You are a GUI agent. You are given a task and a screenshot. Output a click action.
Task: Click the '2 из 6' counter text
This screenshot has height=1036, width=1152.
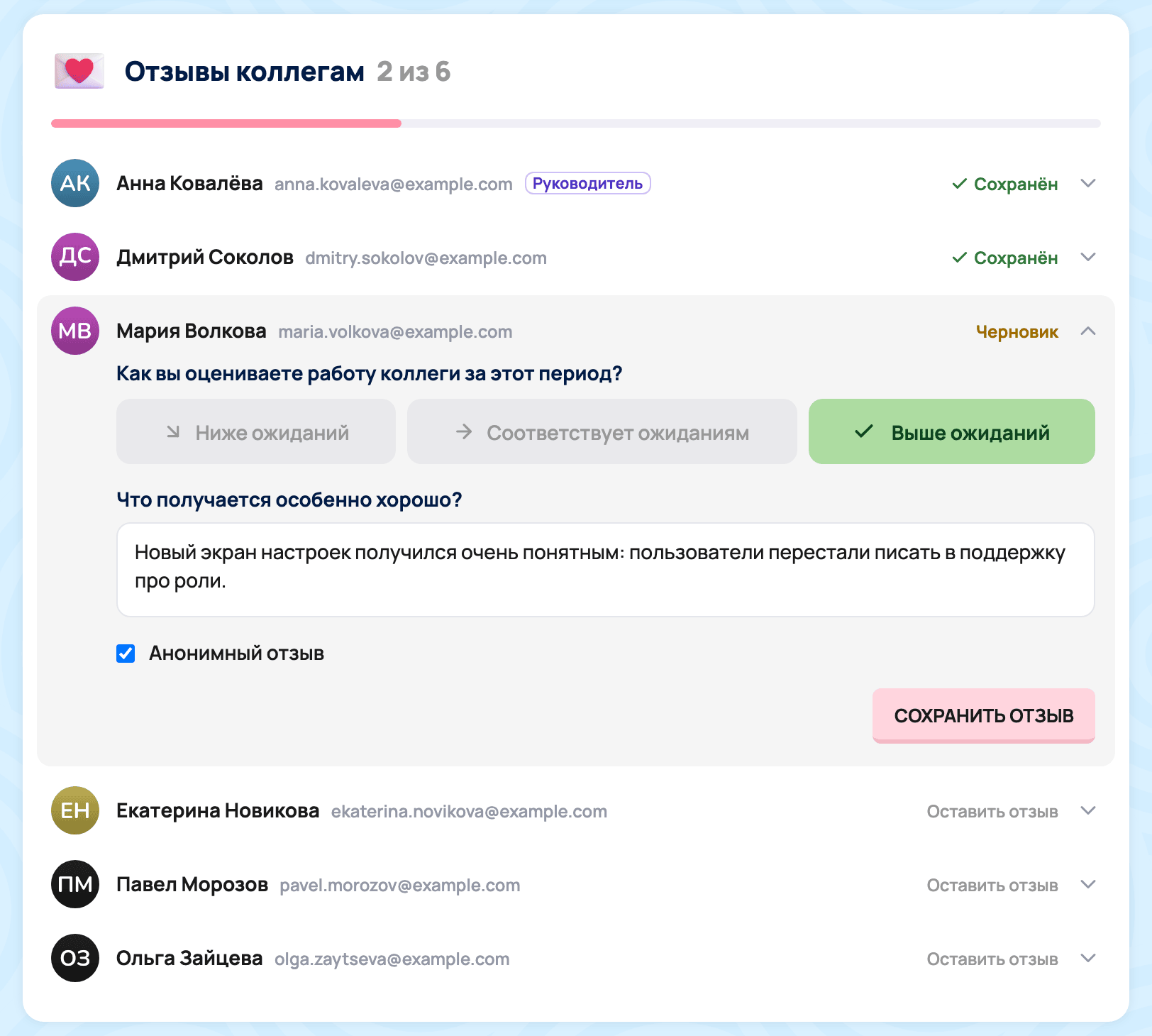point(414,72)
